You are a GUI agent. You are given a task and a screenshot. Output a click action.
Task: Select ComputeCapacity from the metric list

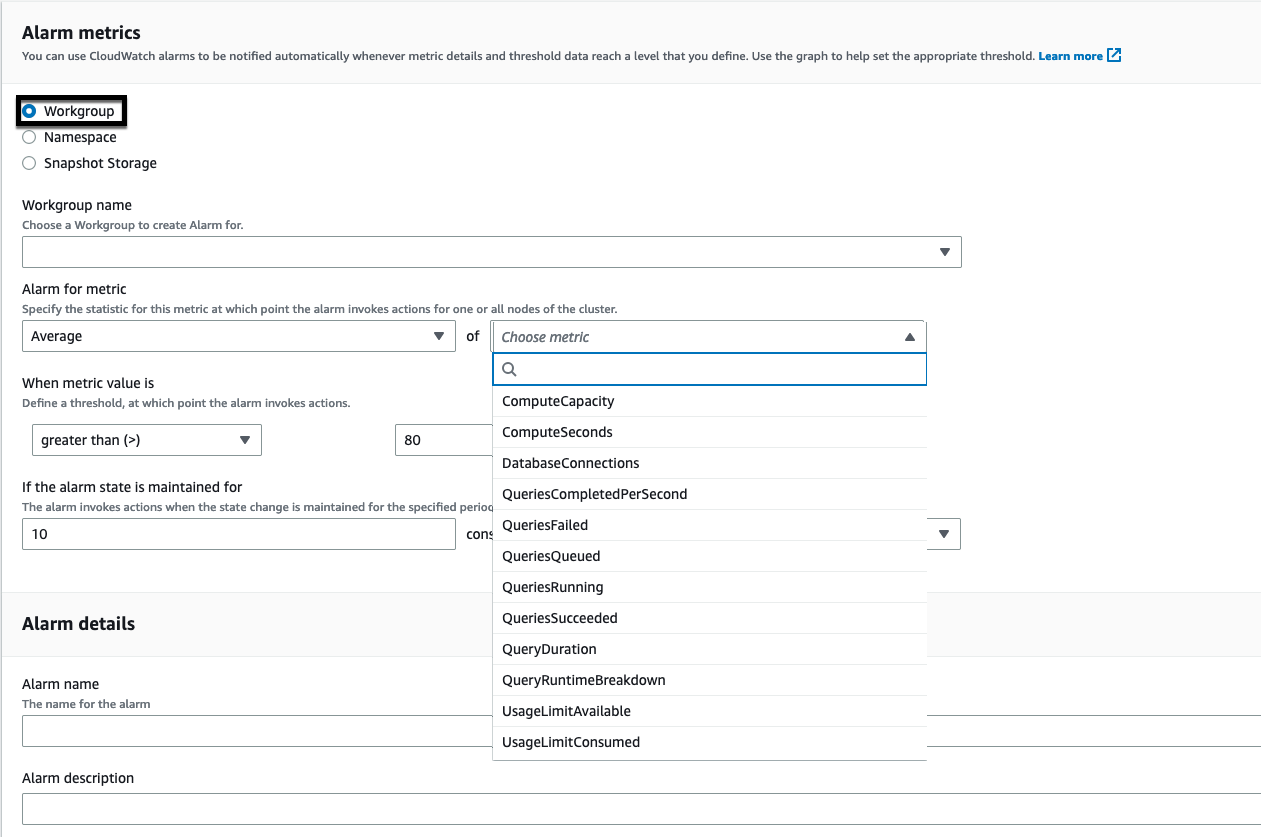pyautogui.click(x=557, y=401)
